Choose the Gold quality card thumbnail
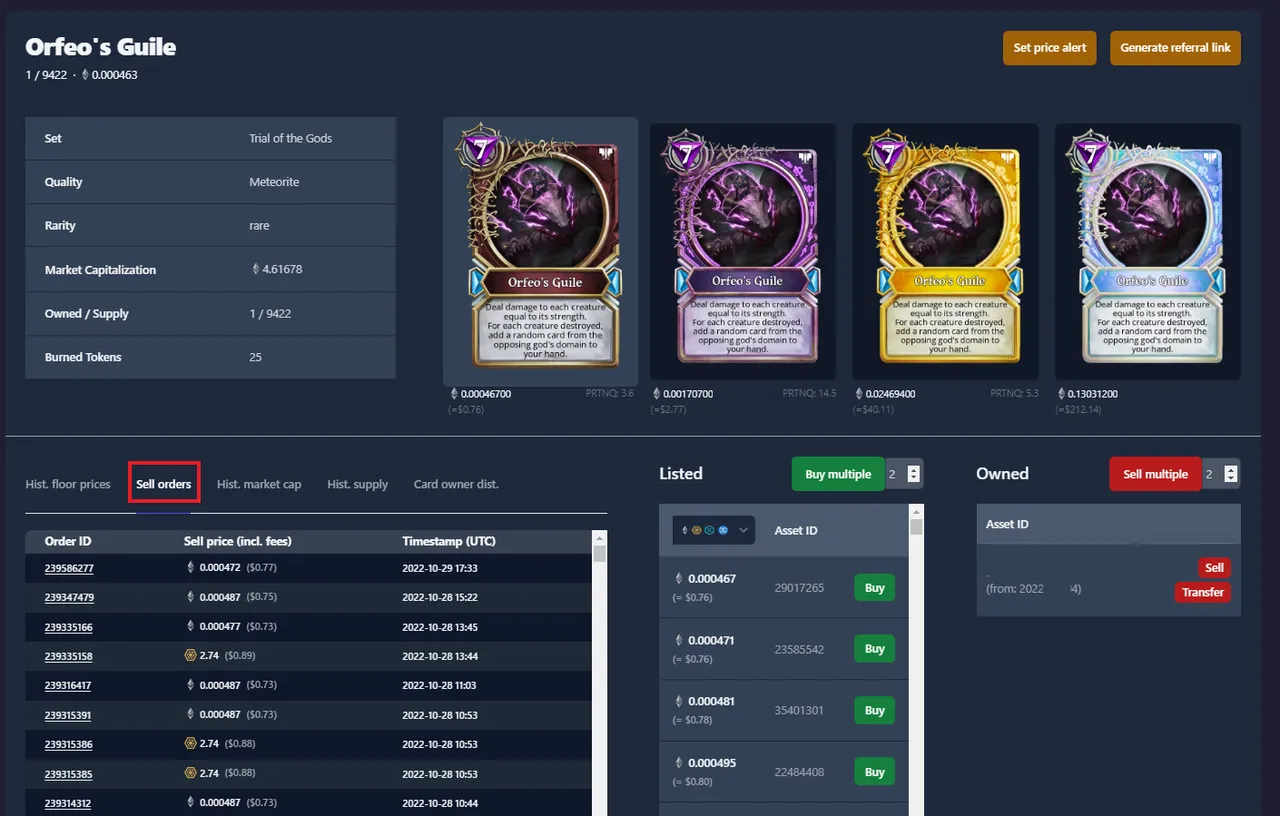Screen dimensions: 1280x816 click(944, 252)
